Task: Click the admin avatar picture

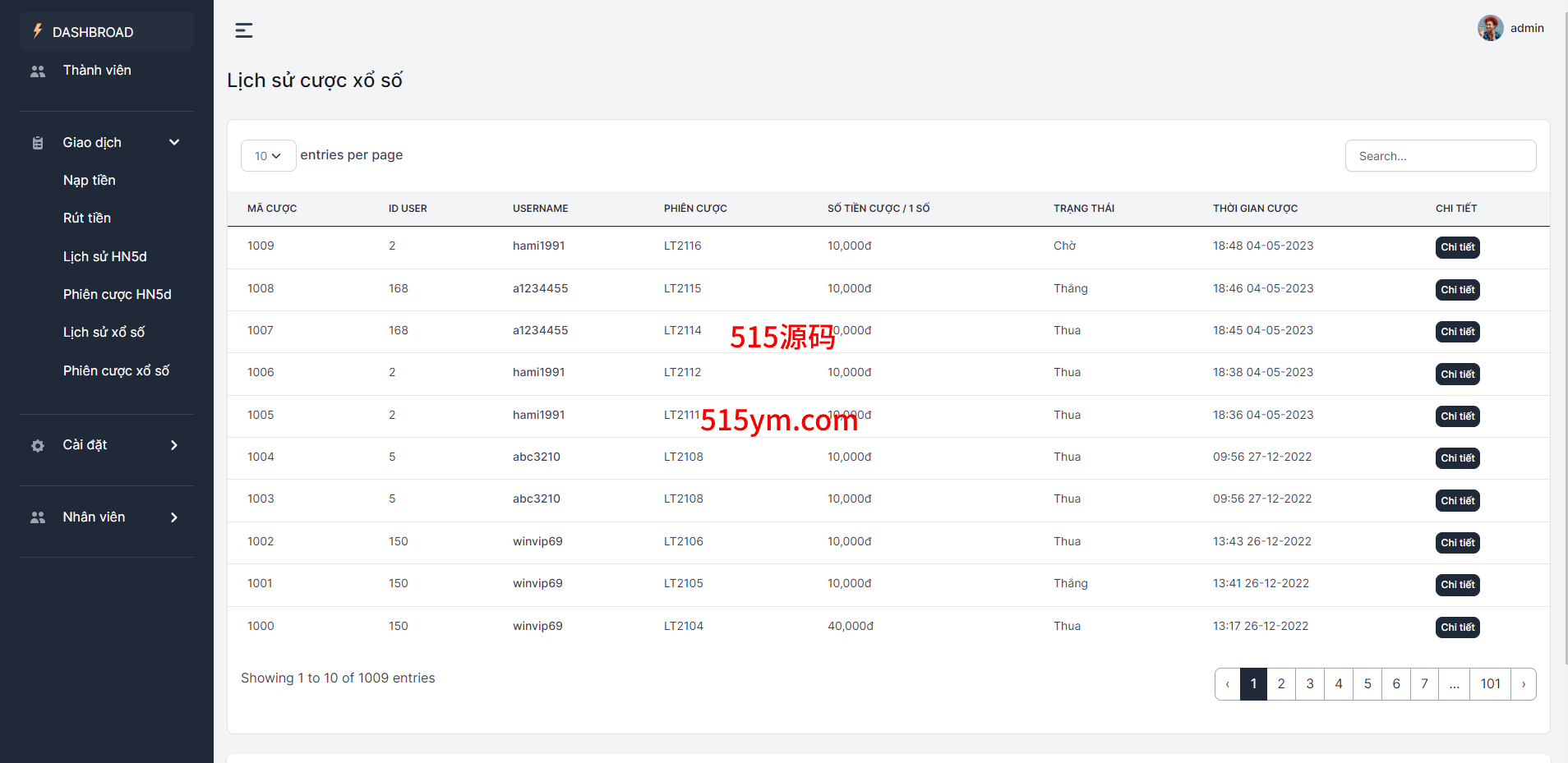Action: pos(1490,28)
